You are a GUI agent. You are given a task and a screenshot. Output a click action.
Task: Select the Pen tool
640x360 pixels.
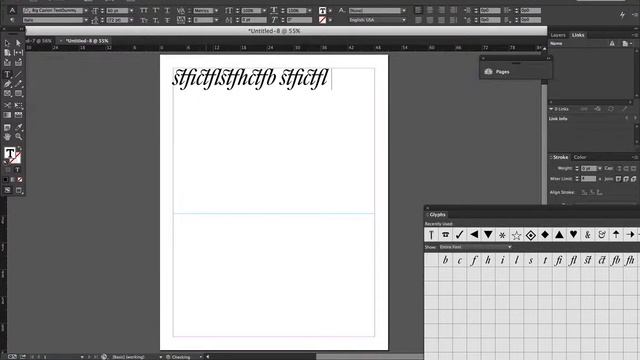[7, 84]
